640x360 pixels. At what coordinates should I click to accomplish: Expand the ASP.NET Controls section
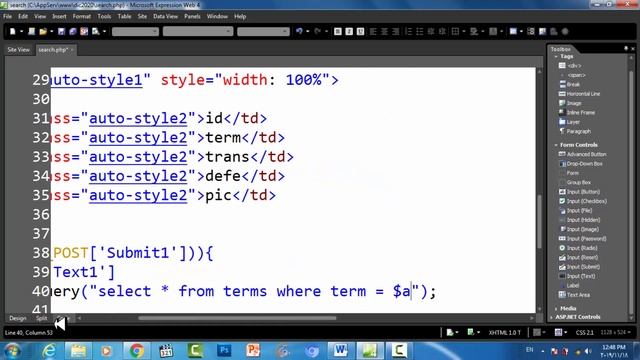pos(552,317)
